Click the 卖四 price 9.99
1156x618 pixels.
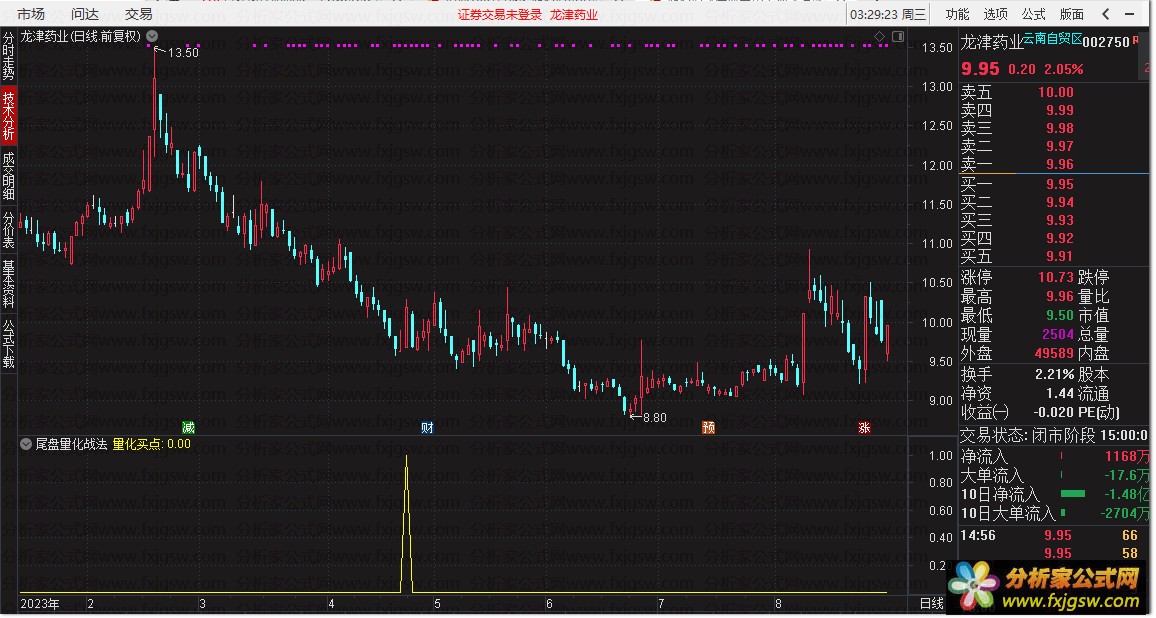pos(1059,110)
